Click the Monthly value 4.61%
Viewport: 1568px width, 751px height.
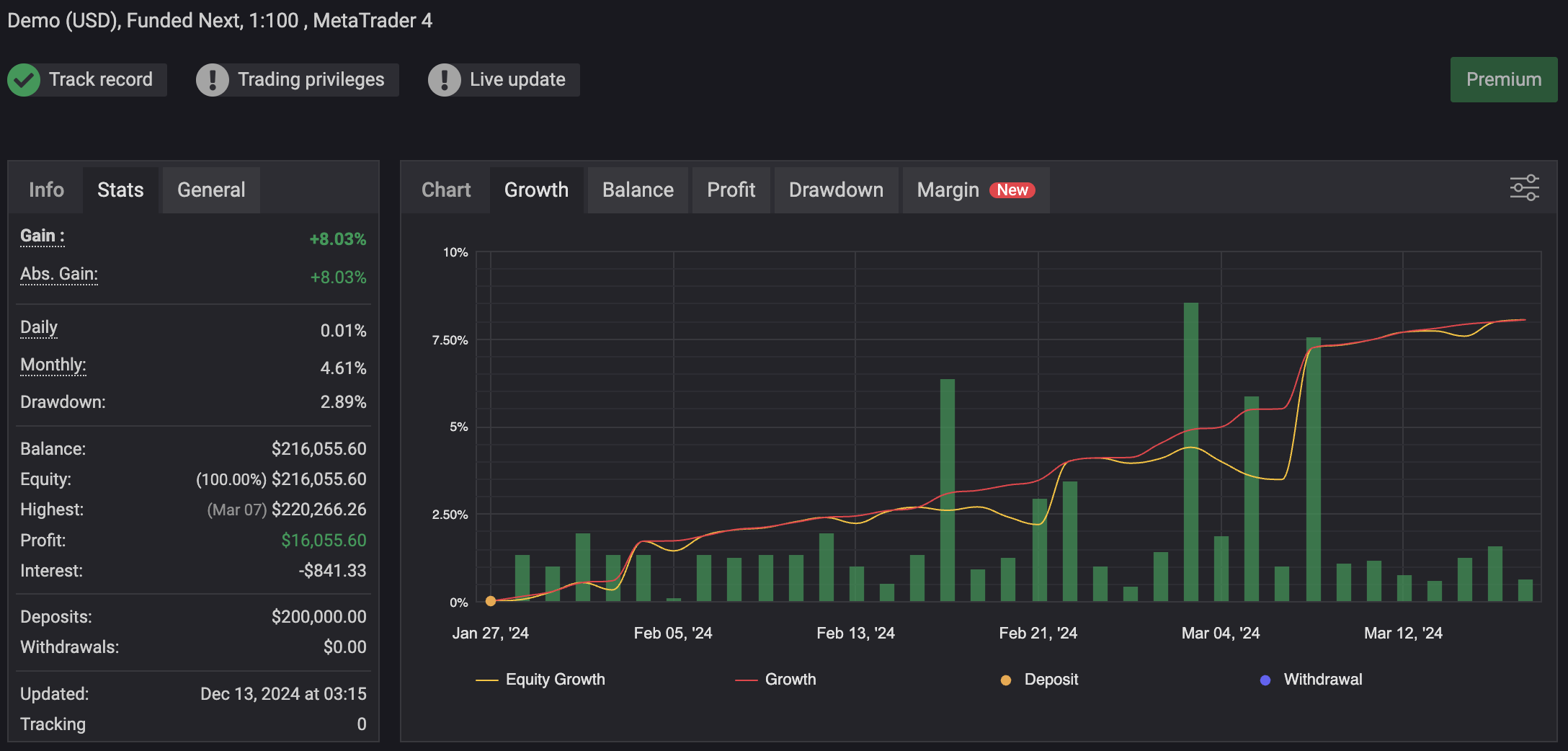coord(343,368)
